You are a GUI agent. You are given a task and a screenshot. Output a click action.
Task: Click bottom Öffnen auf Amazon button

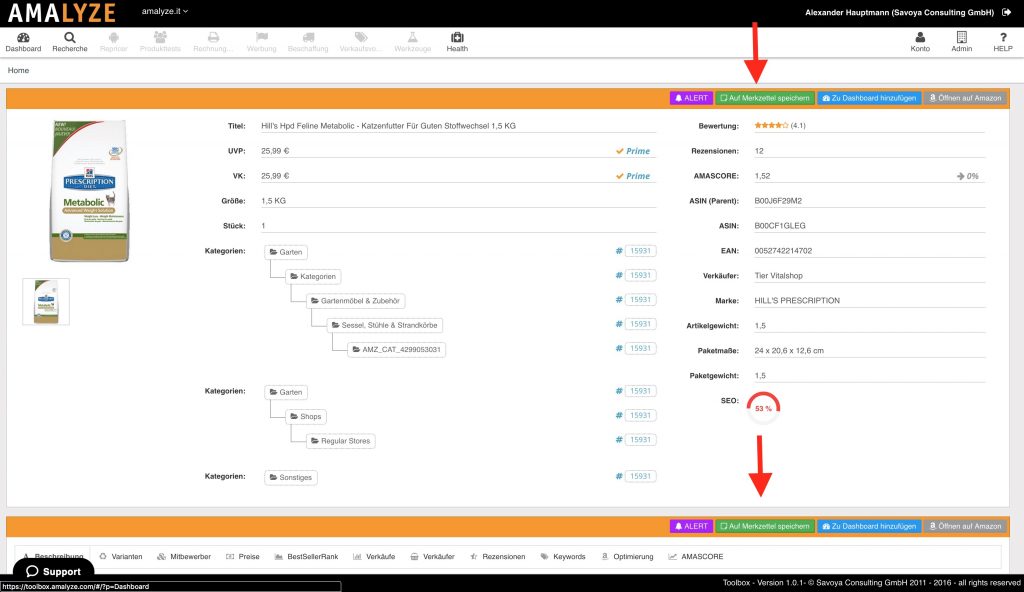(965, 526)
